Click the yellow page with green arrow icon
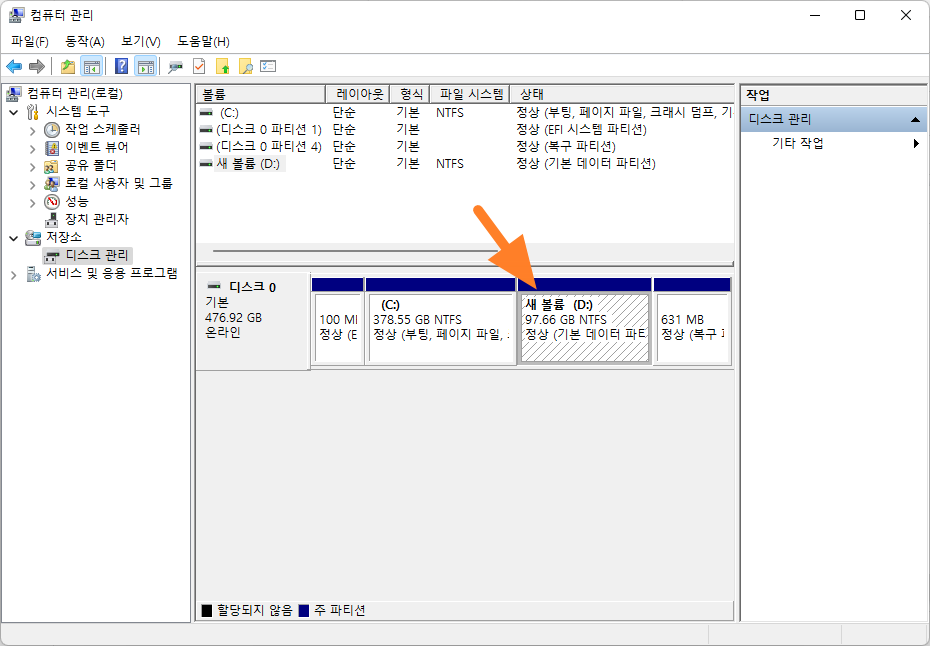Screen dimensions: 930x646 pos(222,66)
